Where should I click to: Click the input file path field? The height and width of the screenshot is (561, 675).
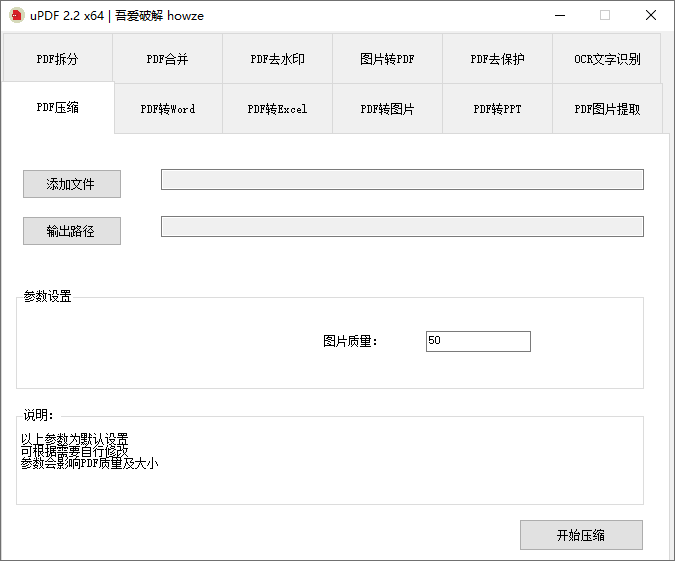[x=402, y=179]
